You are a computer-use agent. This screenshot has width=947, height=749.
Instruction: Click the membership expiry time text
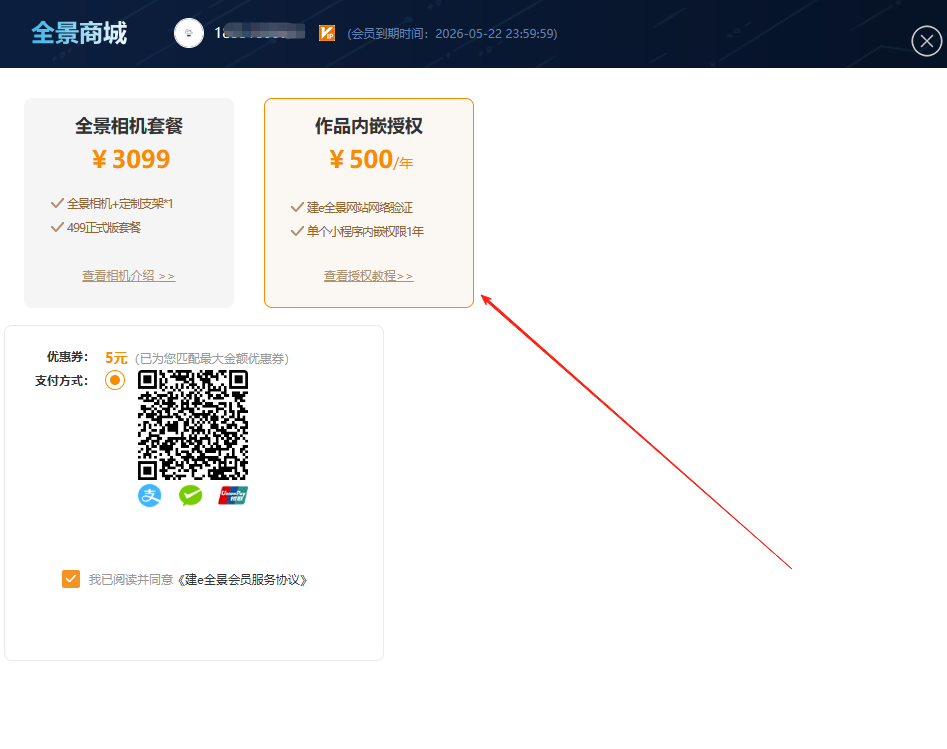click(x=452, y=34)
